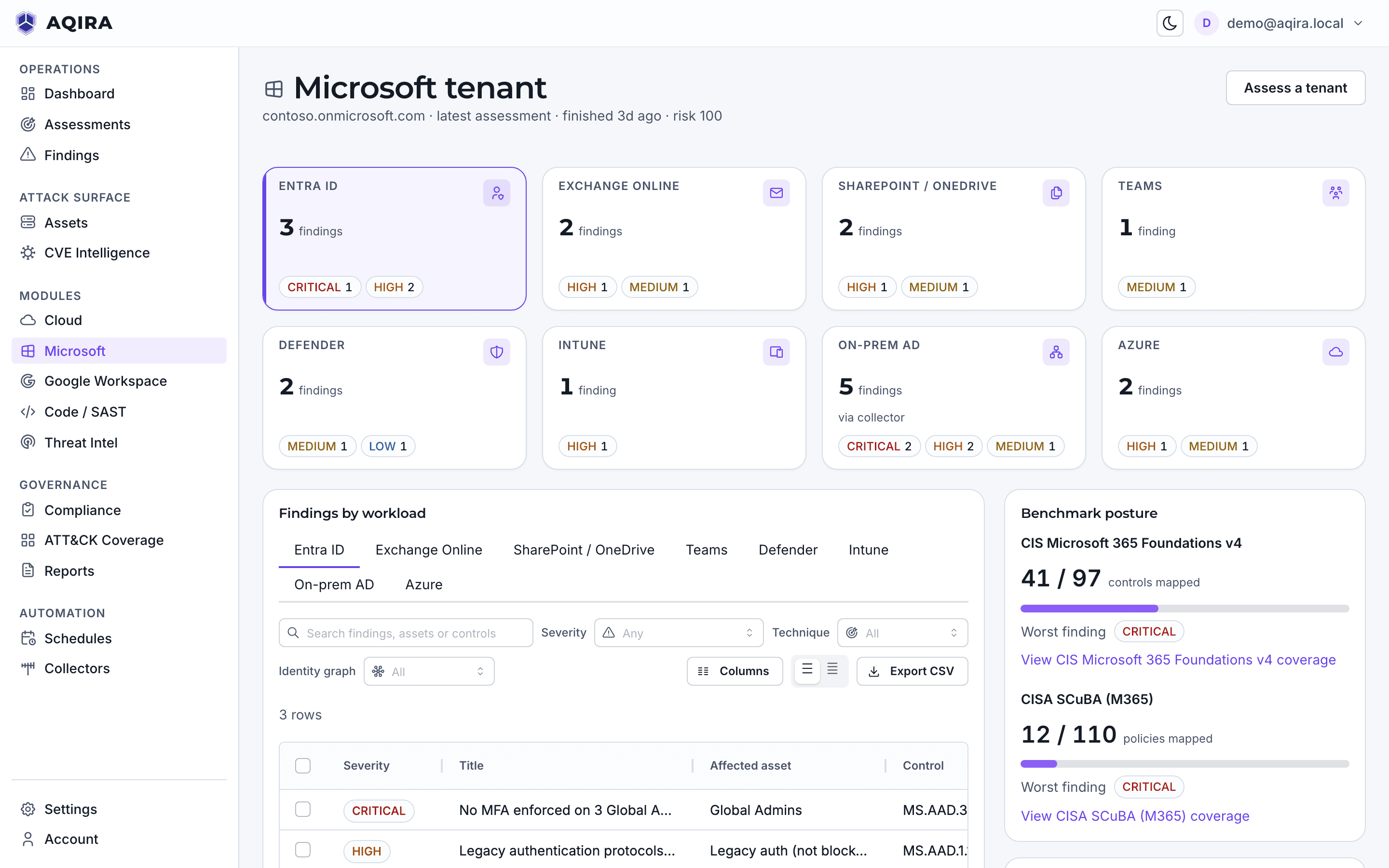Select the Microsoft module

point(119,351)
